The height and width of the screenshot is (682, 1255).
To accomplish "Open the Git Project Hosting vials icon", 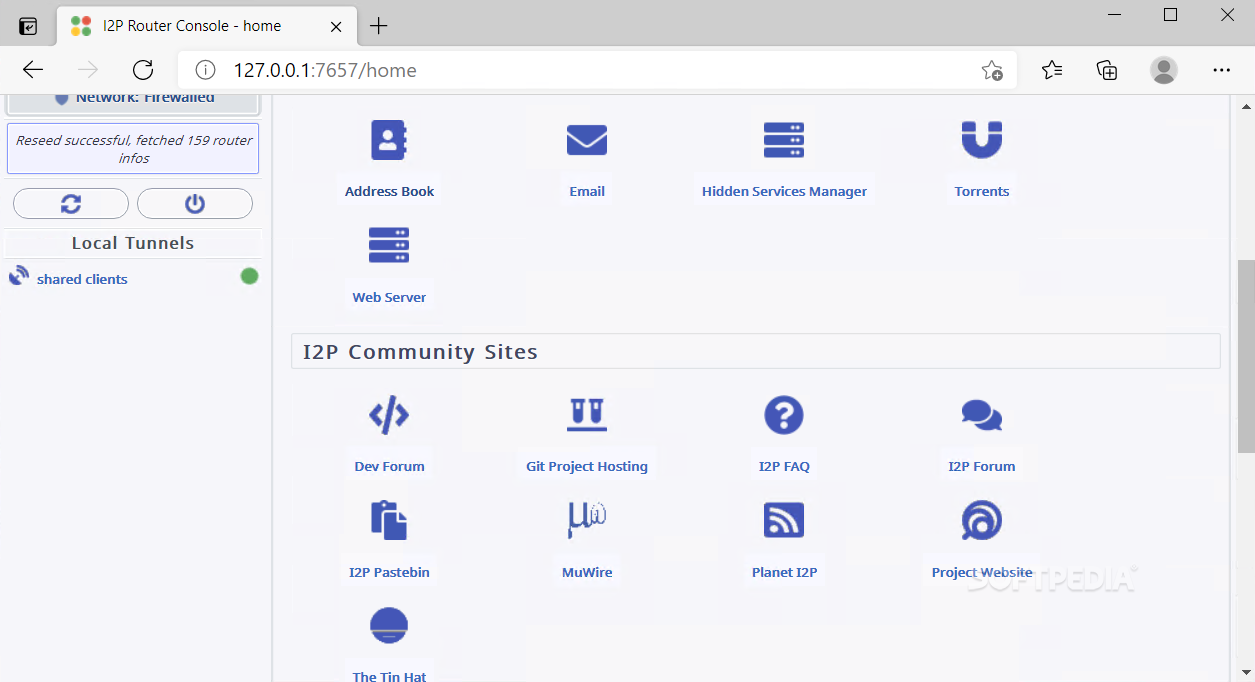I will (587, 414).
